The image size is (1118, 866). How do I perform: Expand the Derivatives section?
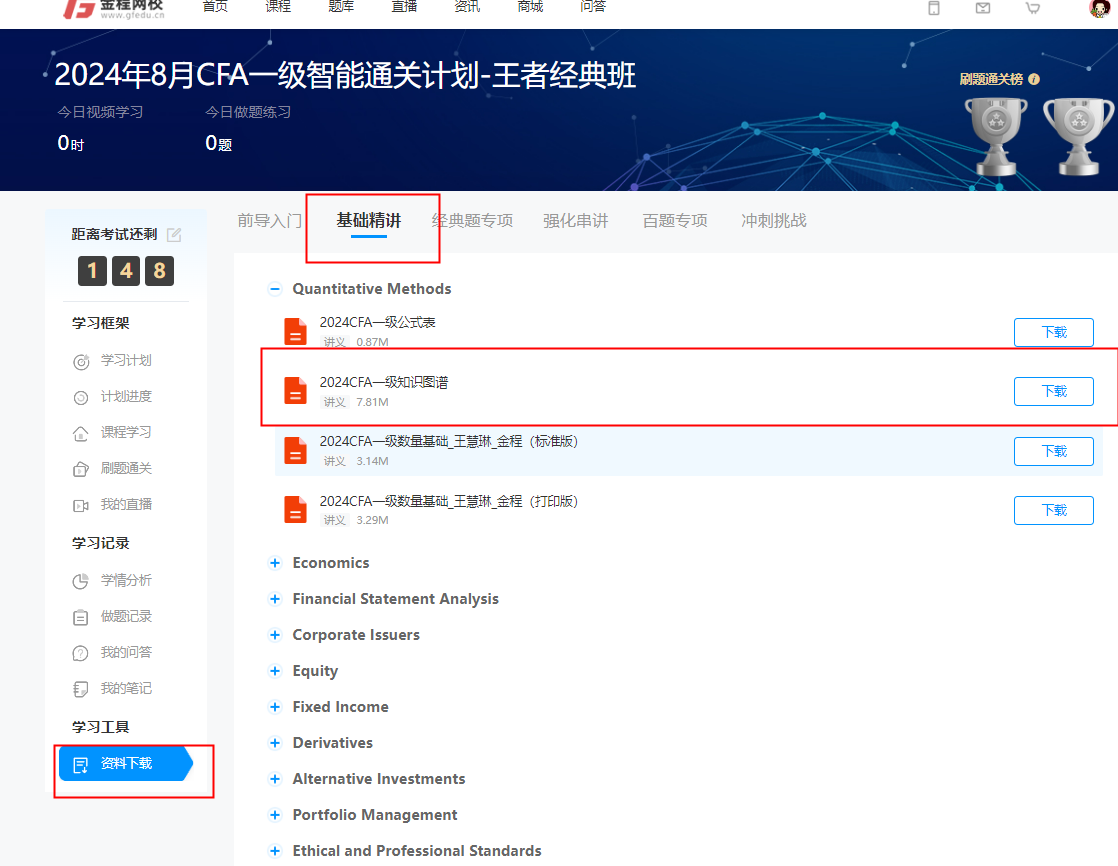(x=275, y=743)
